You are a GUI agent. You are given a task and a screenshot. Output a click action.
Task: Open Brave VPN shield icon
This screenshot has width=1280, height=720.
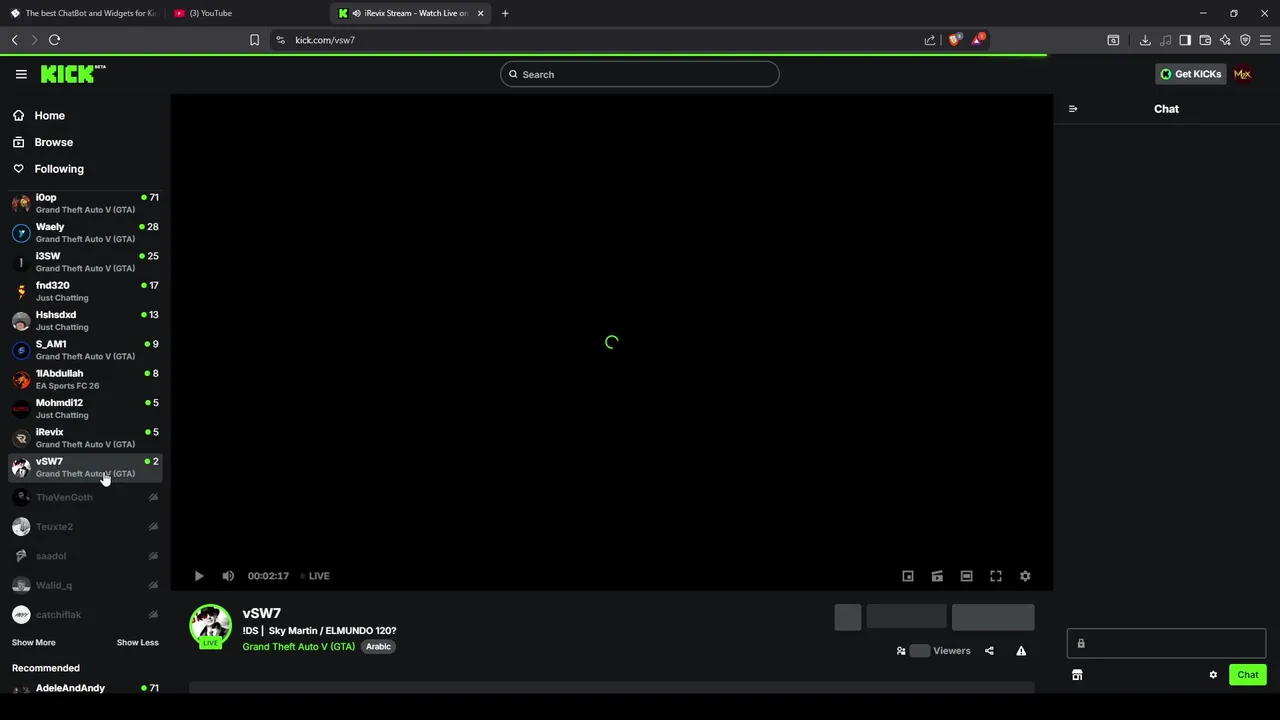[1245, 40]
